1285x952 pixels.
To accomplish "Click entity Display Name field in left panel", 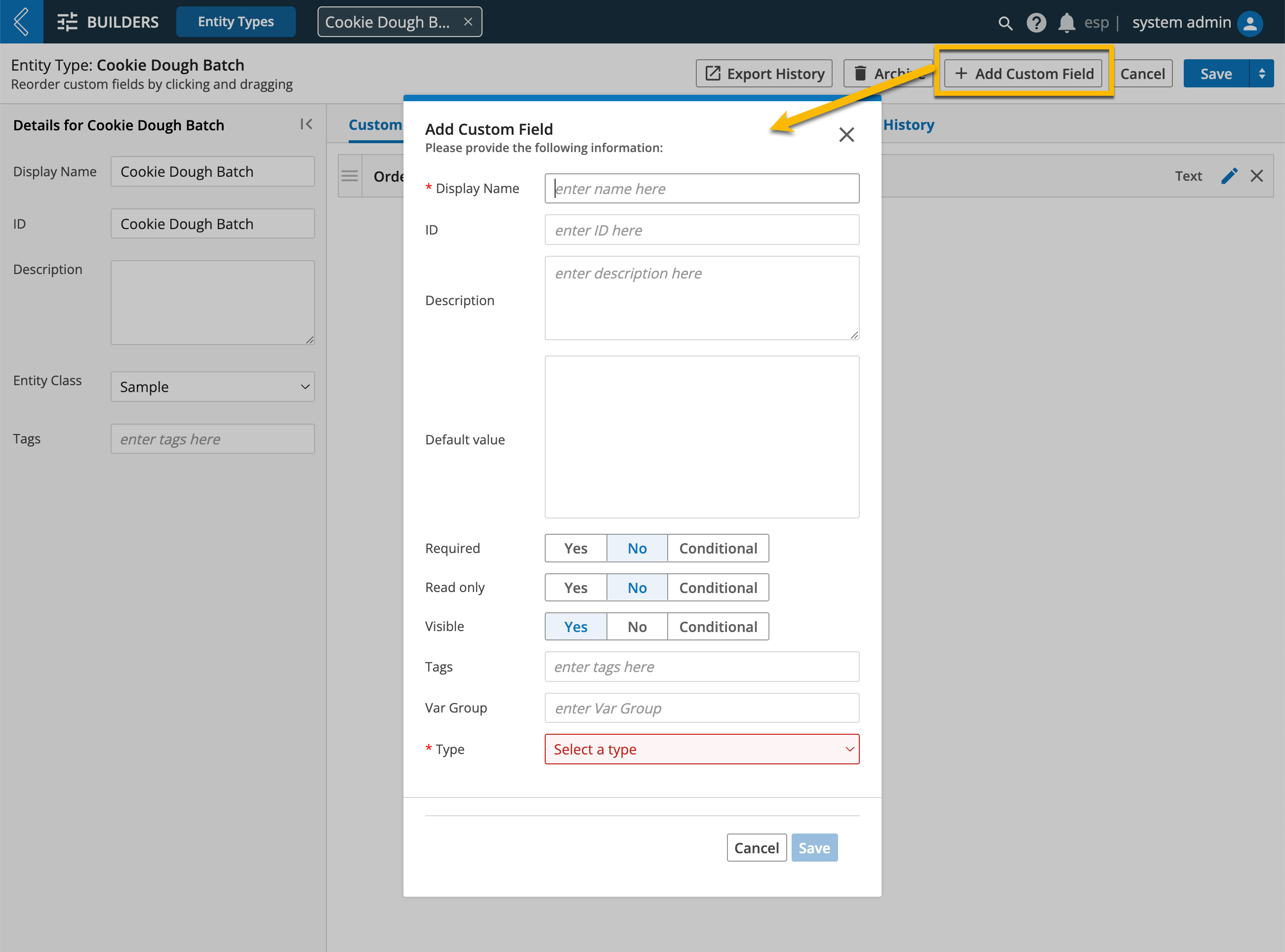I will click(x=213, y=171).
